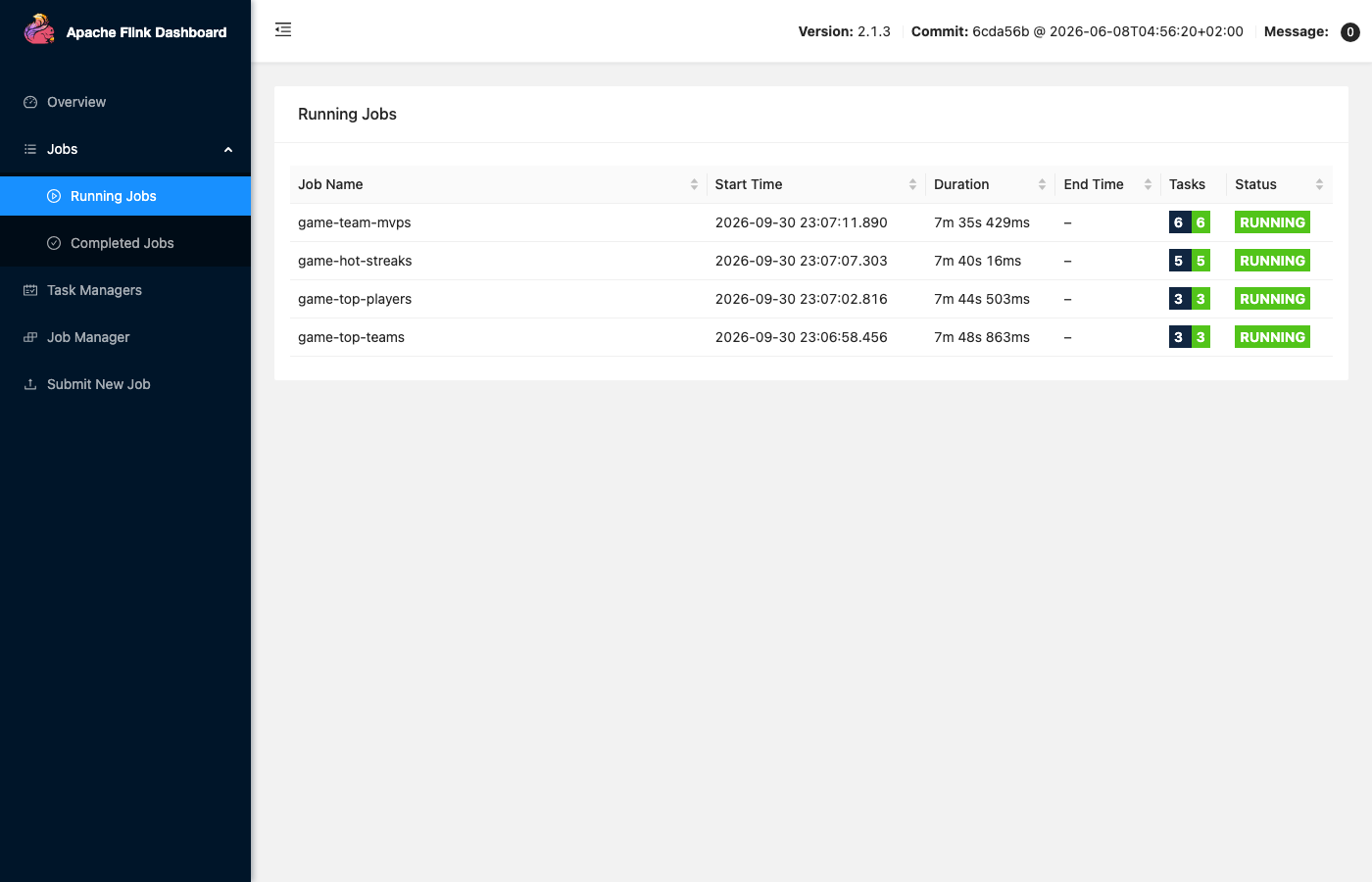
Task: Click RUNNING status tag for game-hot-streaks
Action: (1272, 261)
